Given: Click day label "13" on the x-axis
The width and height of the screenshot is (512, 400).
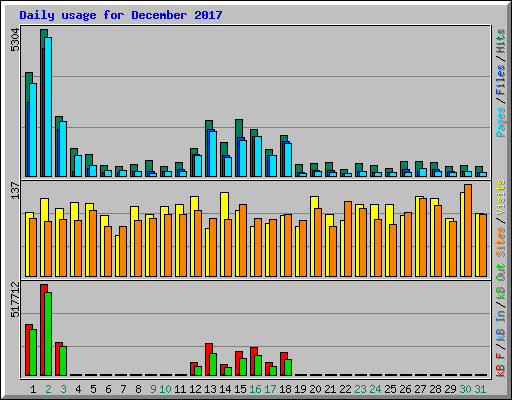Looking at the screenshot, I should pyautogui.click(x=210, y=389).
